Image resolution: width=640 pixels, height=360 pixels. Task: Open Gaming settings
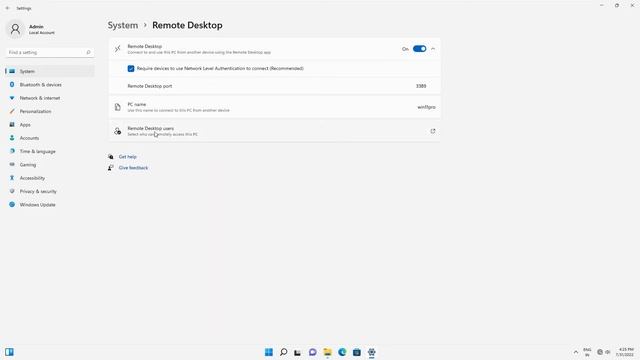click(49, 165)
